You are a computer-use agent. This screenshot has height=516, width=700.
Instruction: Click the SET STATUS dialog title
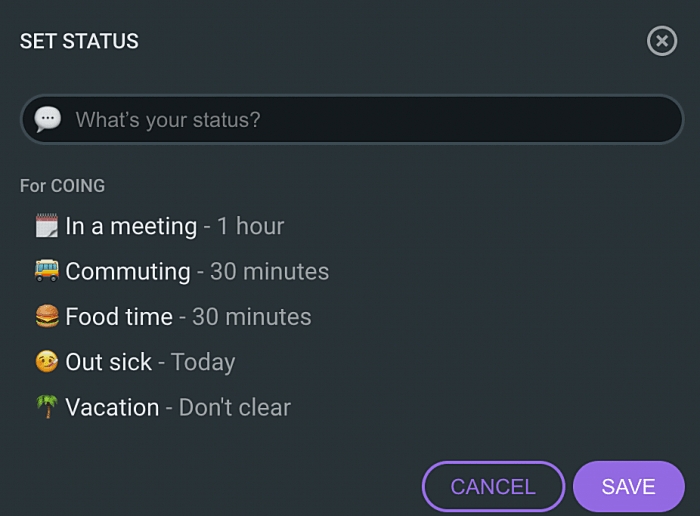(x=79, y=41)
